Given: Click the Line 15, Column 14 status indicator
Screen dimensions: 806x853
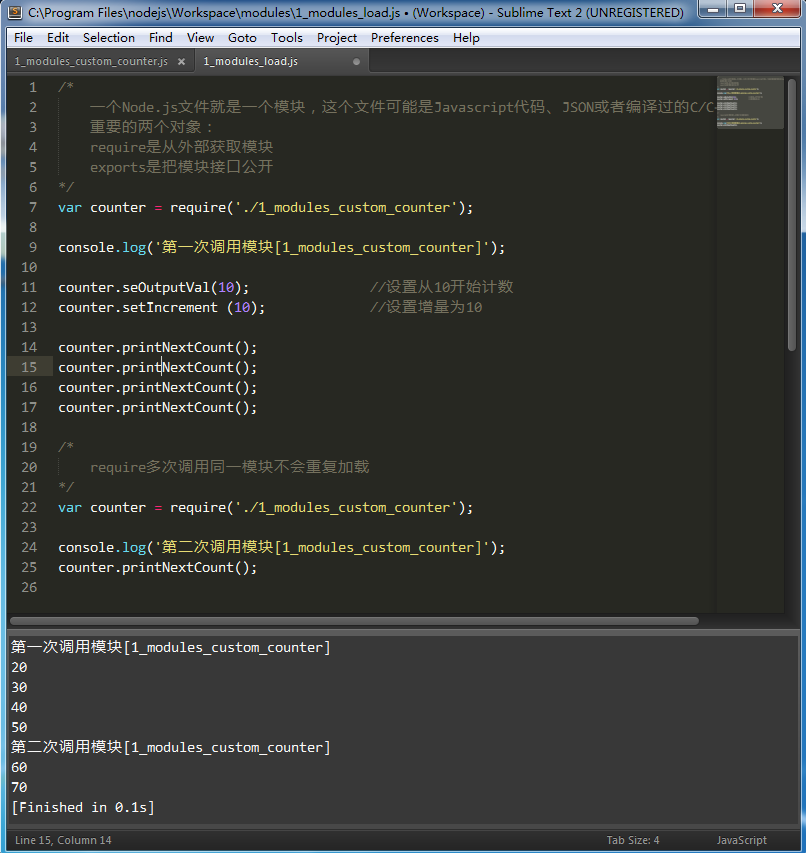Looking at the screenshot, I should tap(62, 840).
